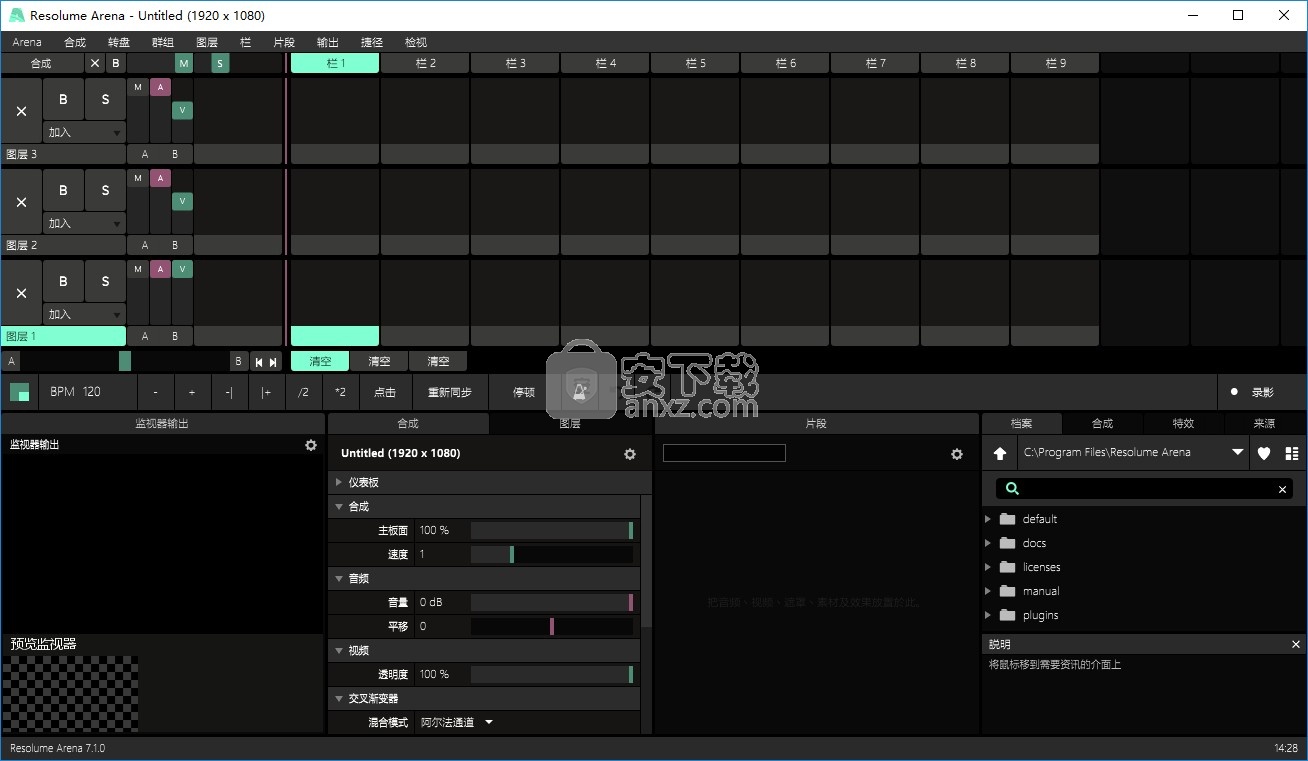Clear Layer 3 with its X button
Screen dimensions: 1308x761
pos(21,111)
